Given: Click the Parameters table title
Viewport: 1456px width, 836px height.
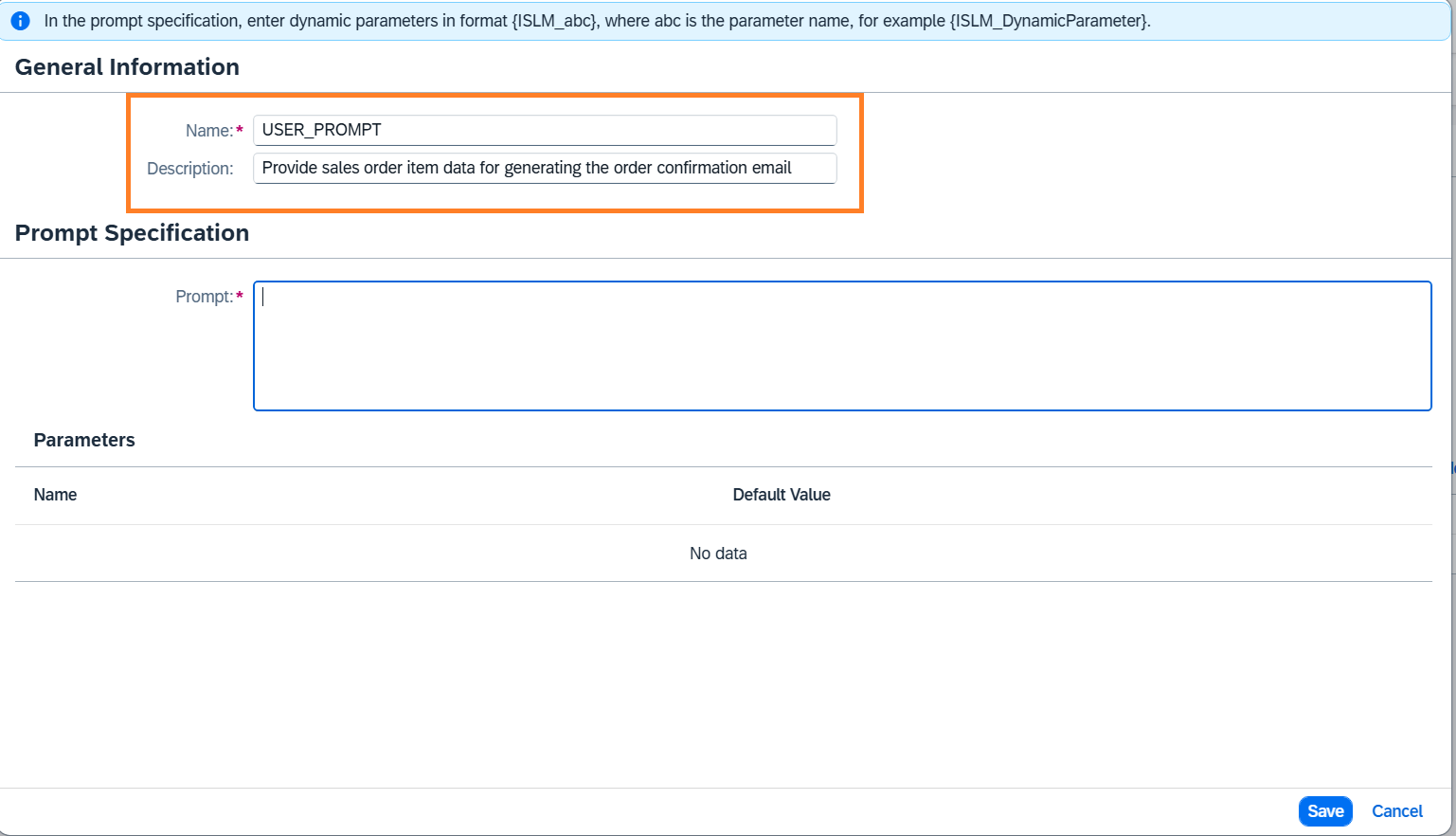Looking at the screenshot, I should (84, 440).
